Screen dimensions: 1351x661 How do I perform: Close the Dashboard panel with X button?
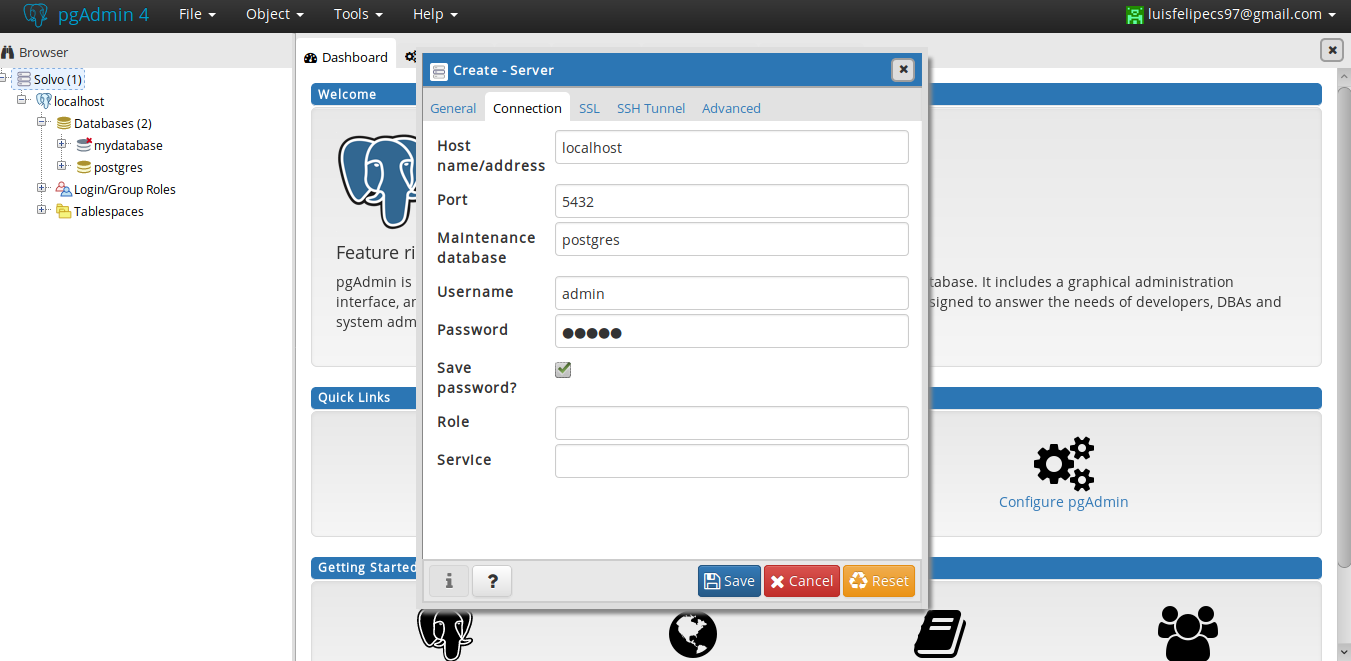(x=1331, y=50)
